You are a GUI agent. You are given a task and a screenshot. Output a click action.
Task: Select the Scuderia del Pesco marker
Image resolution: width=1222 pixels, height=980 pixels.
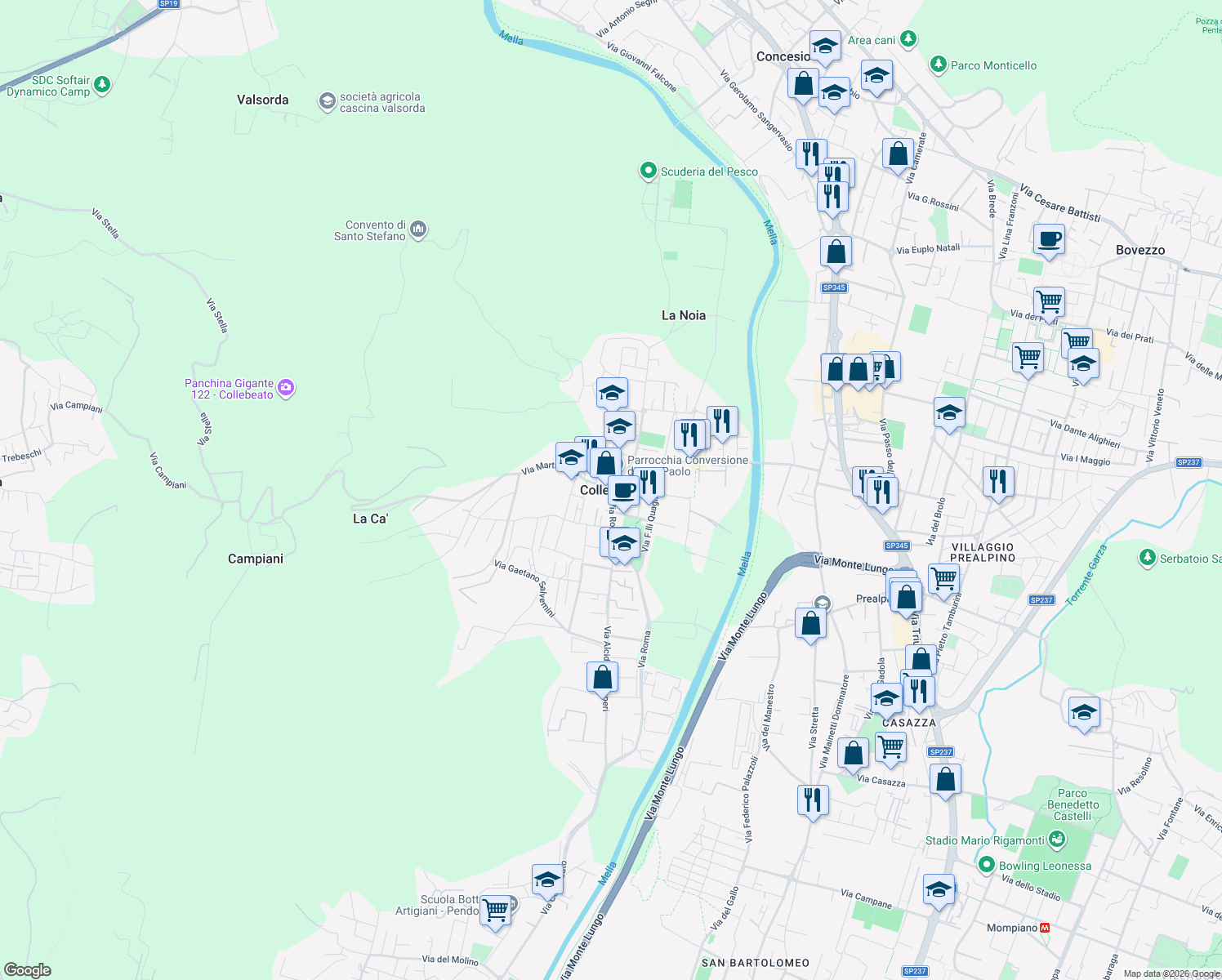tap(648, 171)
